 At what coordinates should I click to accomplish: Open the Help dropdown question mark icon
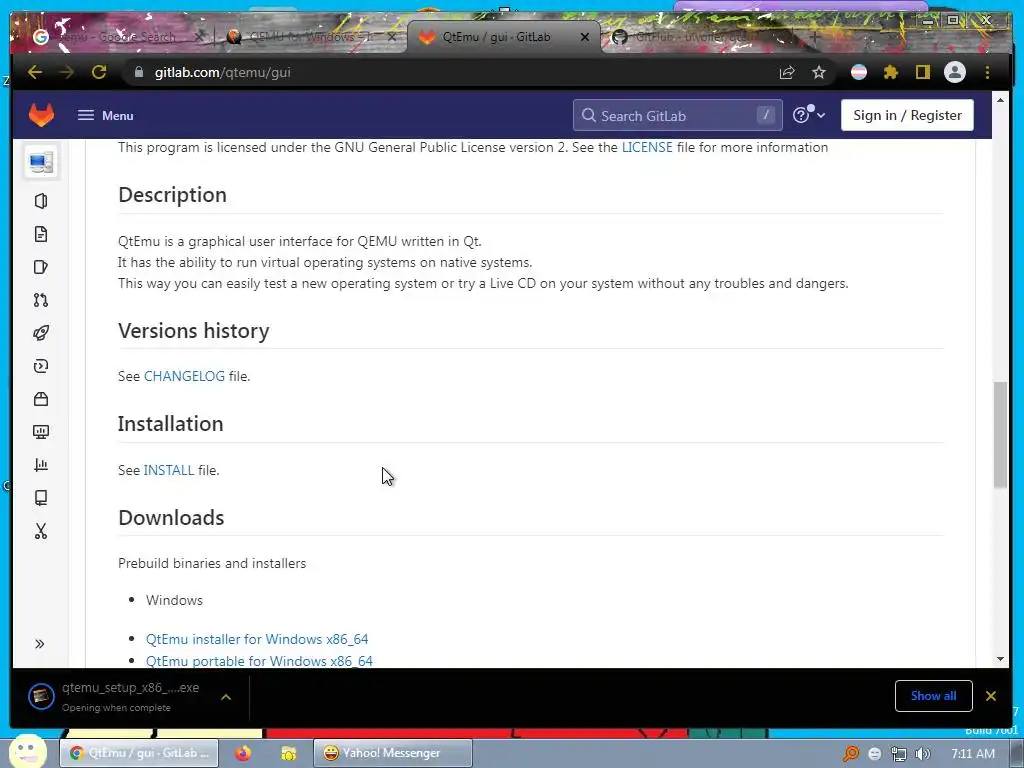point(808,115)
